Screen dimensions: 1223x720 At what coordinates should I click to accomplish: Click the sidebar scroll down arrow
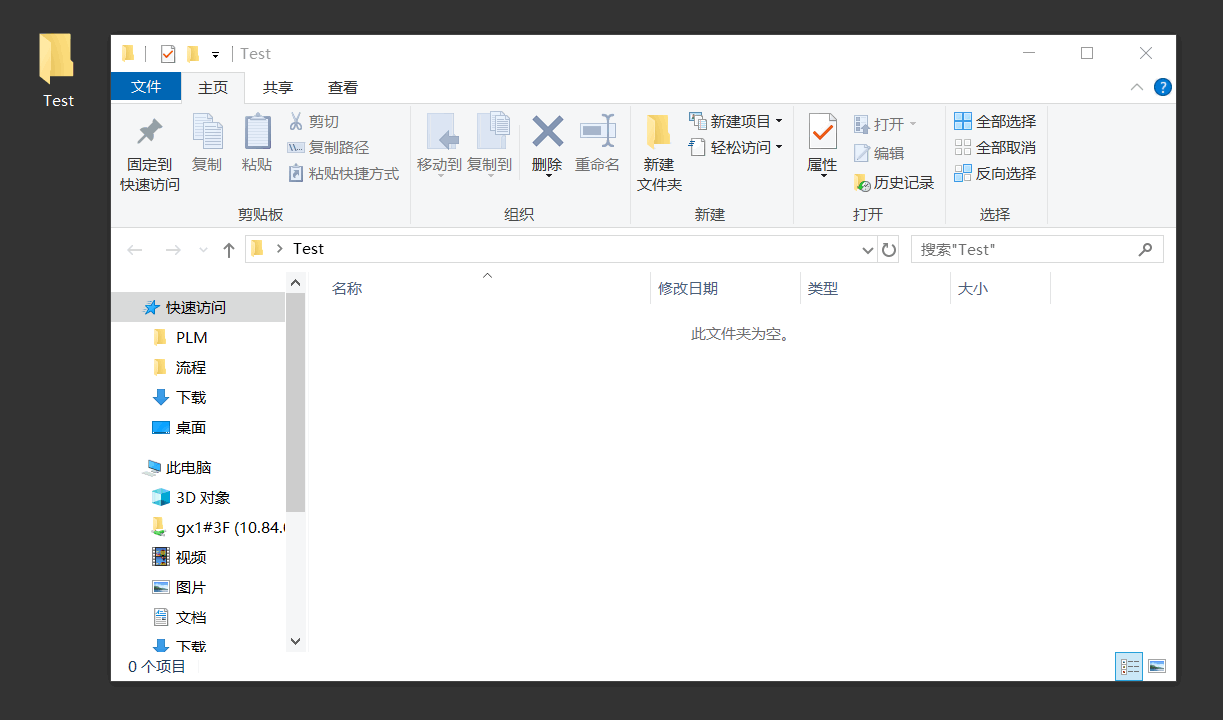(x=295, y=641)
